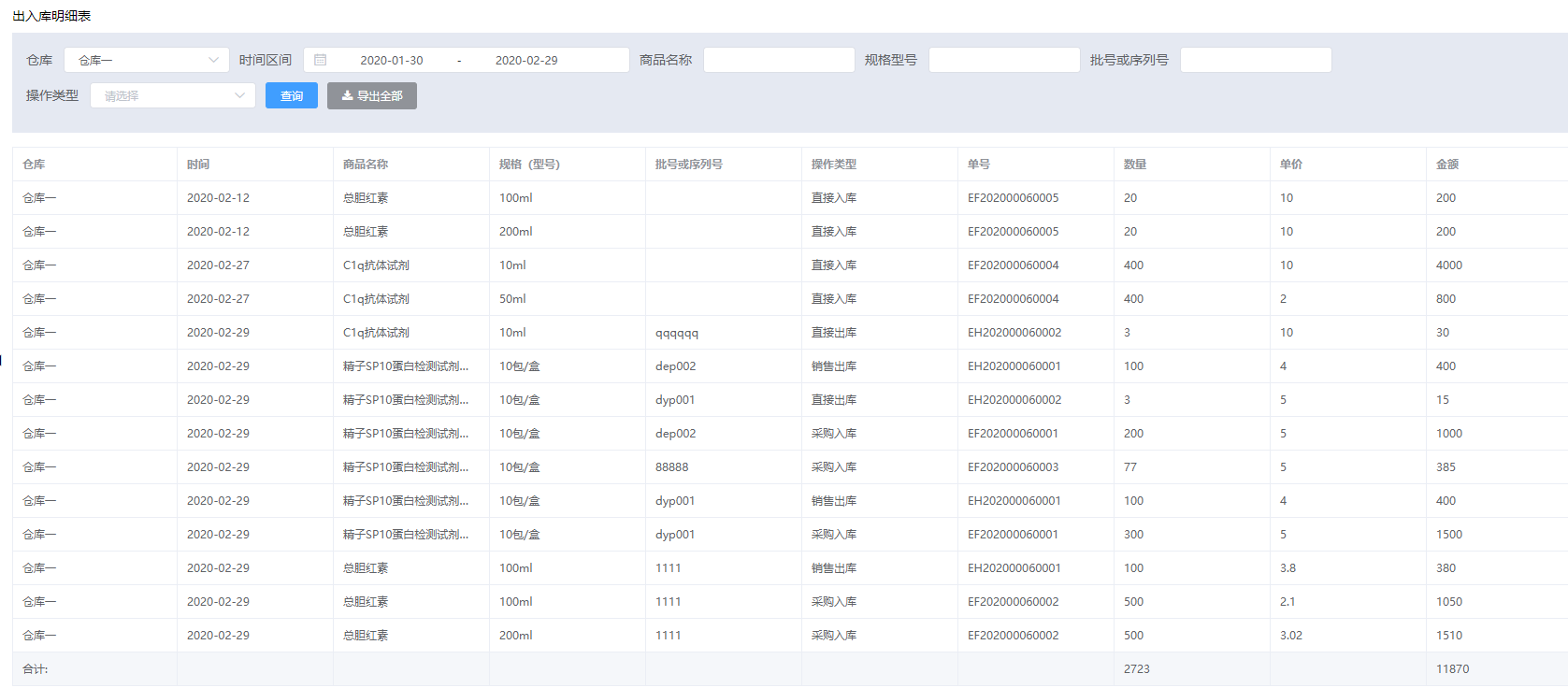
Task: Click the 查询 search button
Action: pyautogui.click(x=292, y=95)
